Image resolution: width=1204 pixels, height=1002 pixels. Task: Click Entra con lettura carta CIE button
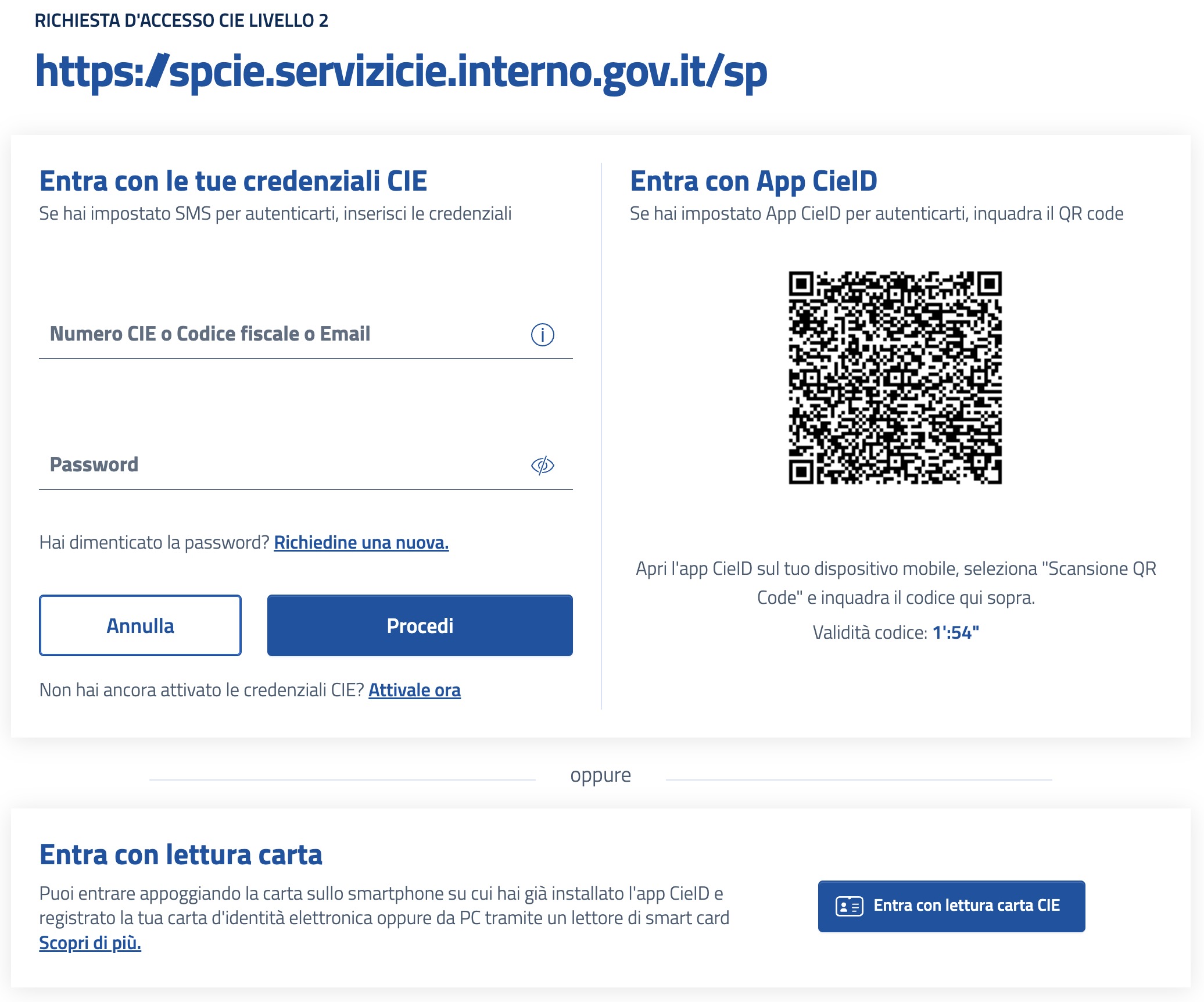[x=951, y=906]
